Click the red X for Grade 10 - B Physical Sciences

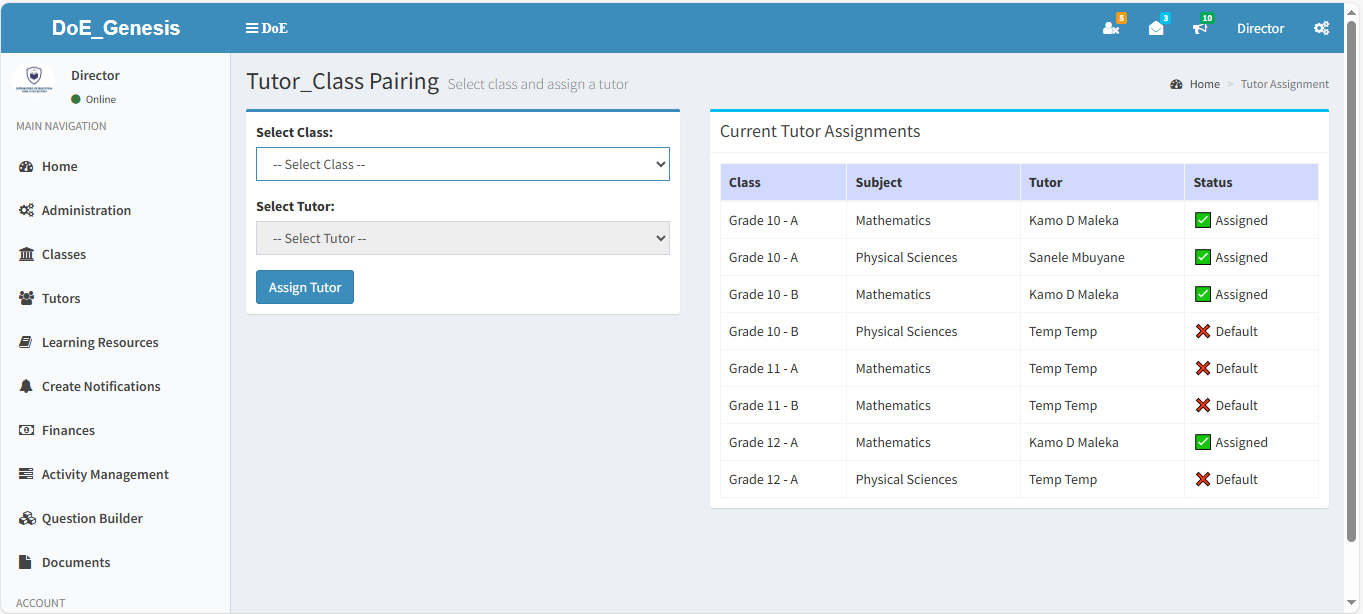tap(1203, 331)
